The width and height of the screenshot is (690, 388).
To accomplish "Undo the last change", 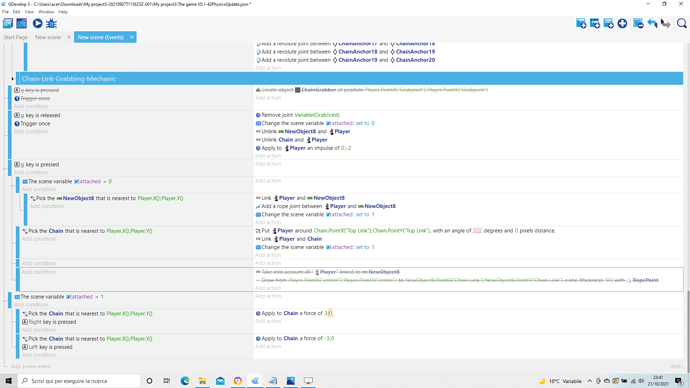I will click(652, 23).
